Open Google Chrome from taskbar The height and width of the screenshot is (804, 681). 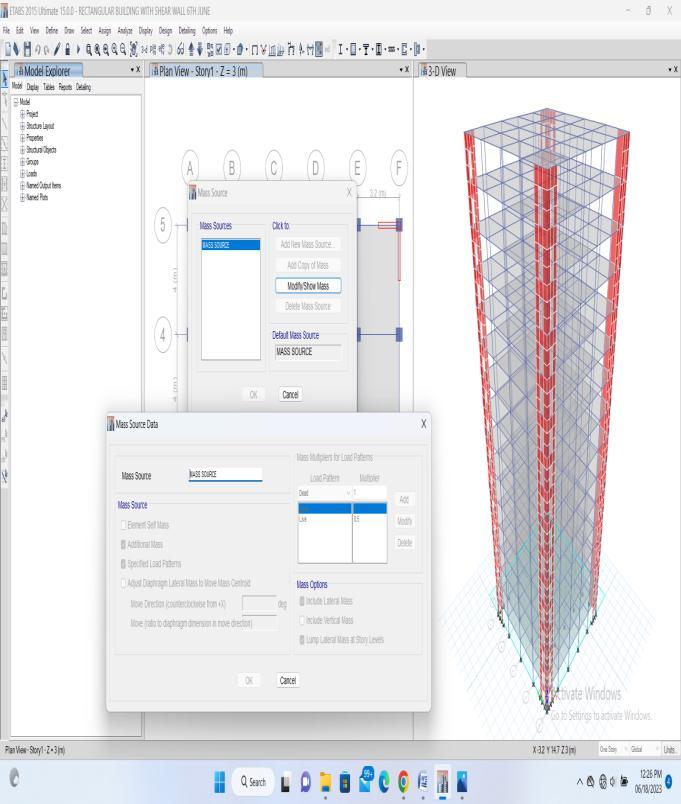pos(404,781)
